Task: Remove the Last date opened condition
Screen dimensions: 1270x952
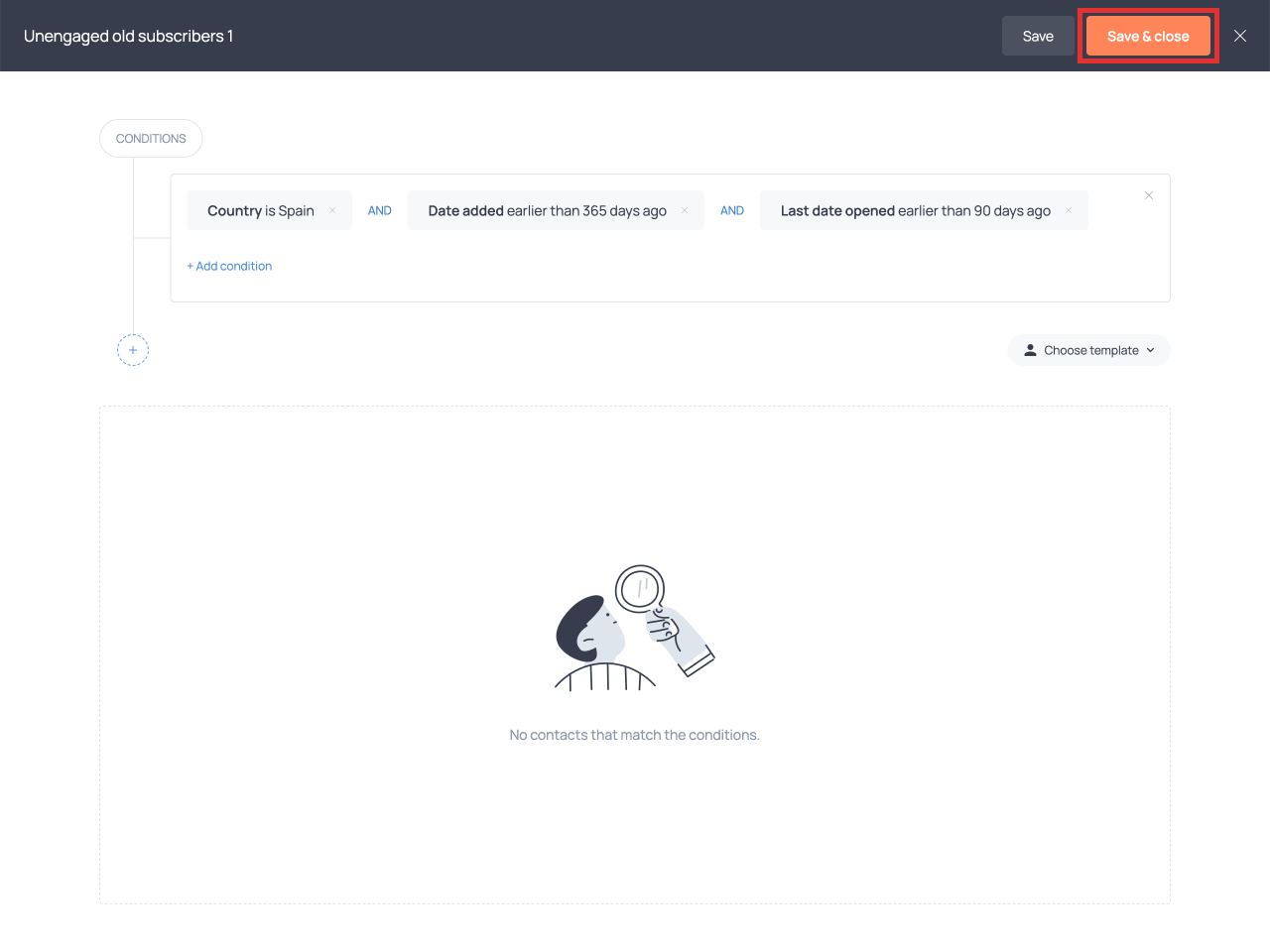Action: coord(1069,210)
